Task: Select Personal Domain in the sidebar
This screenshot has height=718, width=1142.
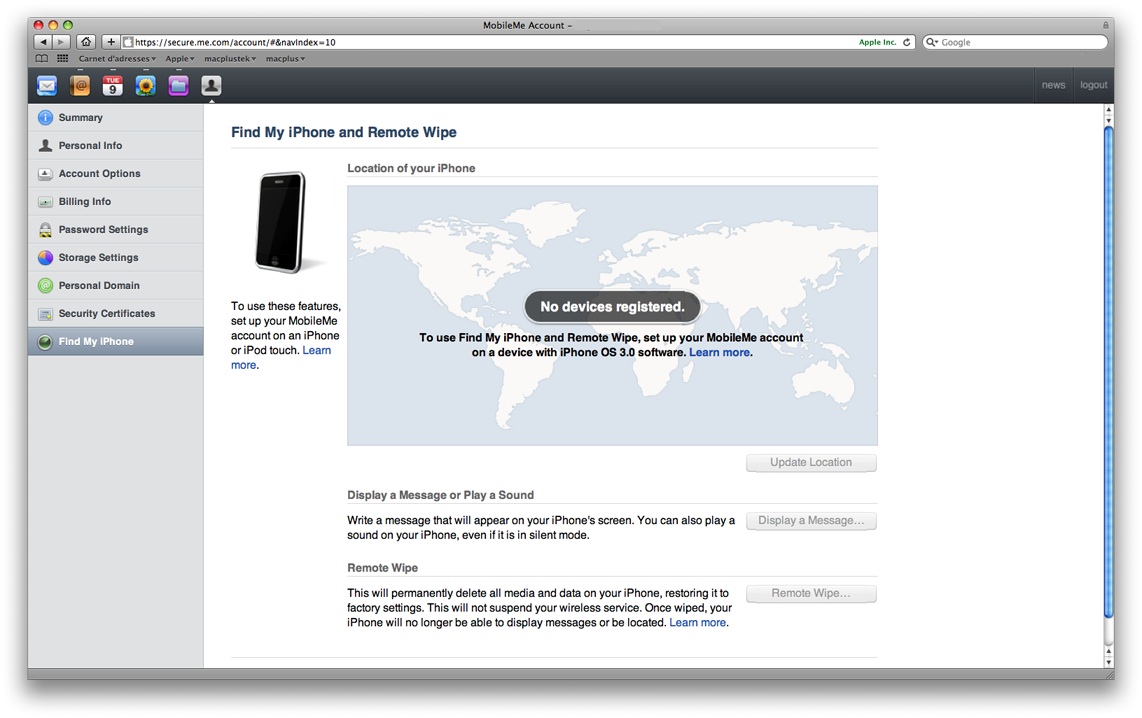Action: [116, 285]
